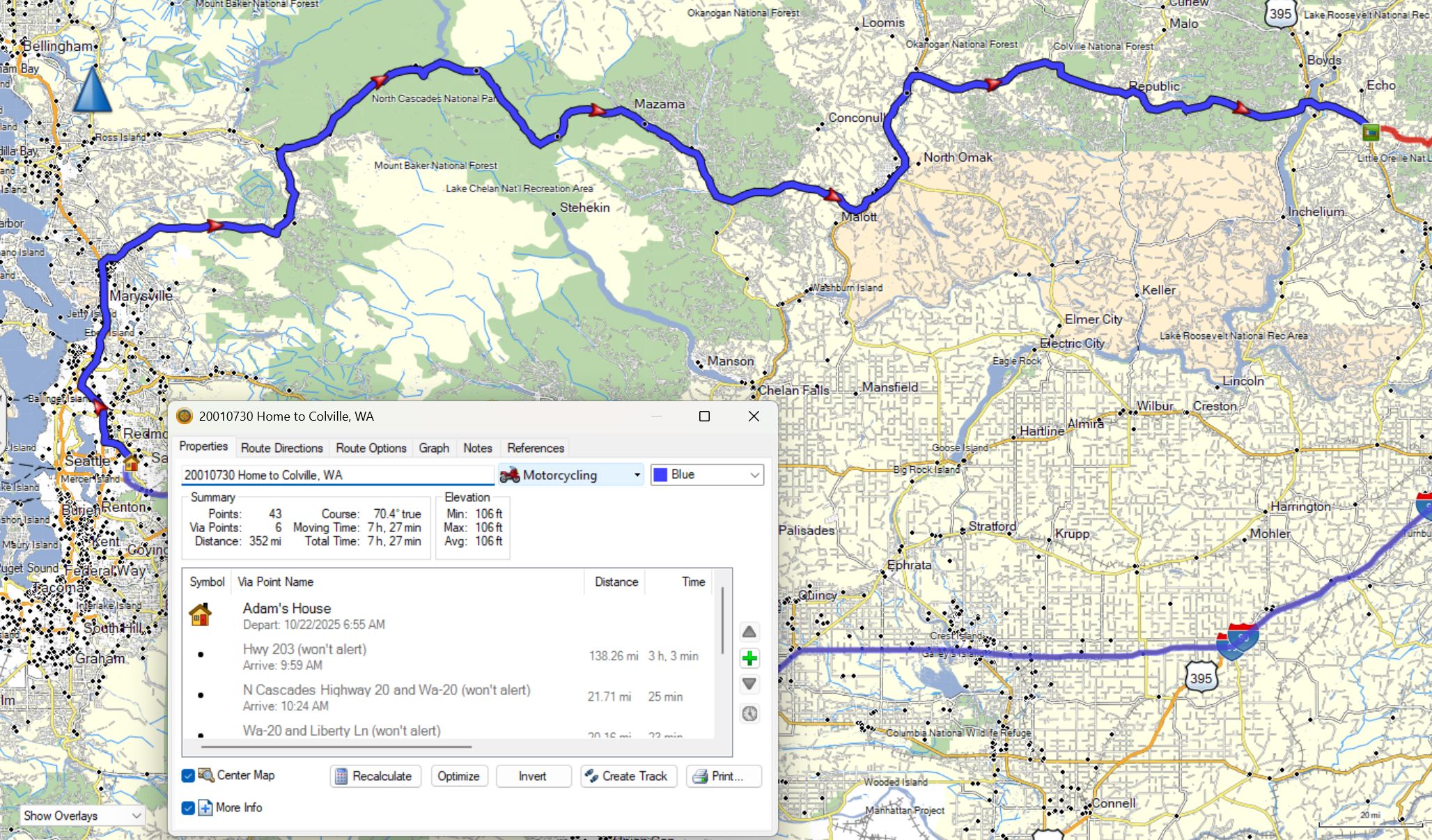Uncheck the Center Map checkbox

pyautogui.click(x=188, y=776)
